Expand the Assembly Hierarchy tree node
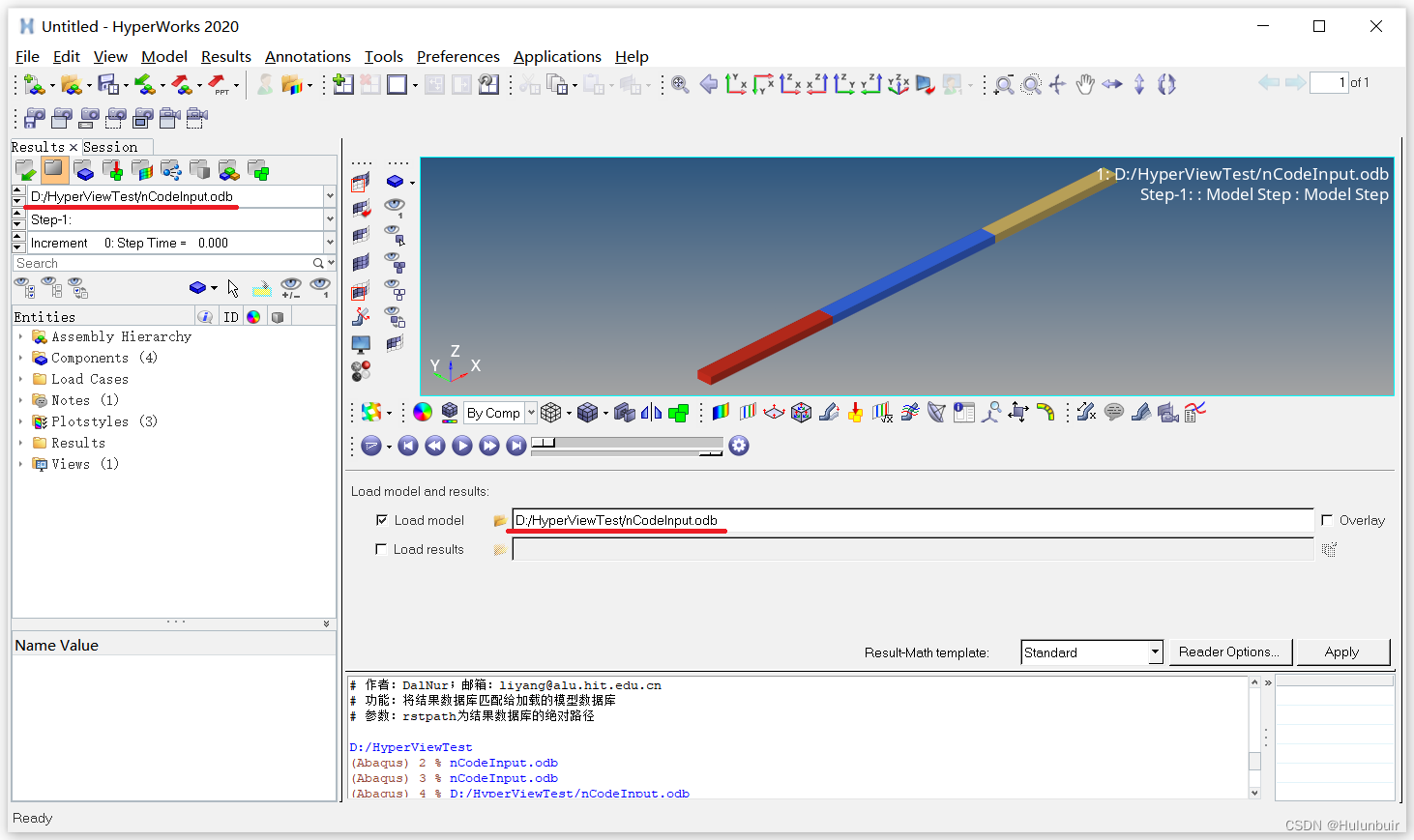Image resolution: width=1414 pixels, height=840 pixels. click(x=20, y=336)
